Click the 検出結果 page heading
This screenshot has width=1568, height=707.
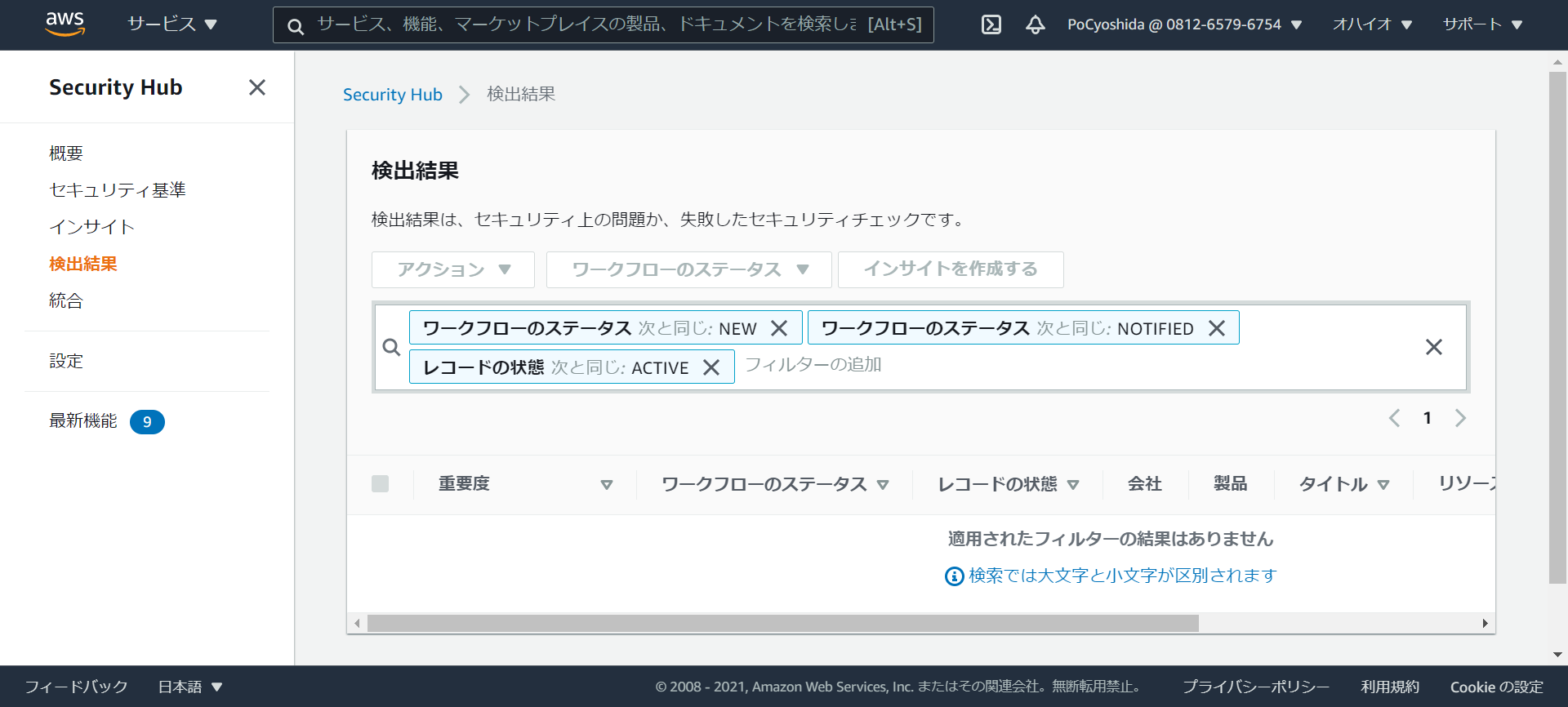[x=416, y=171]
